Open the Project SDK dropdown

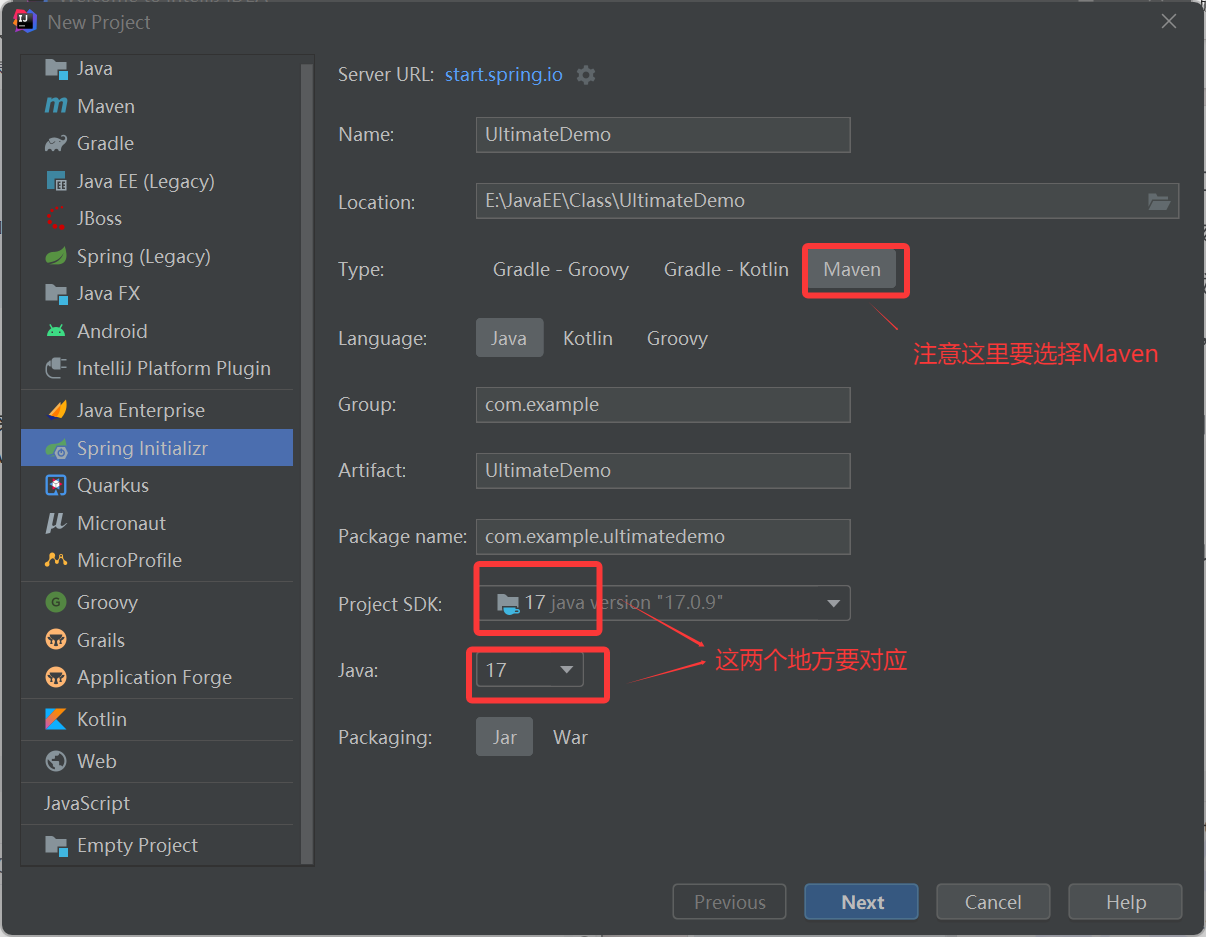click(x=663, y=603)
